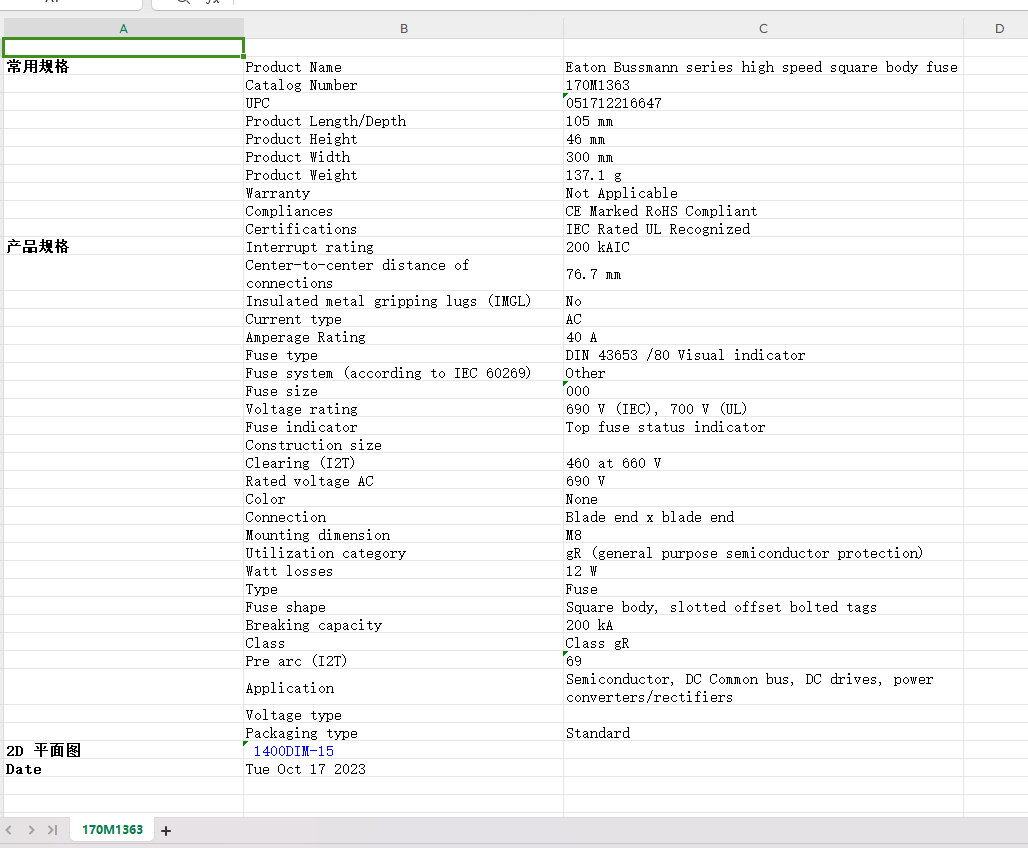Select the Clearing (I2T) cell
1028x848 pixels.
(403, 462)
